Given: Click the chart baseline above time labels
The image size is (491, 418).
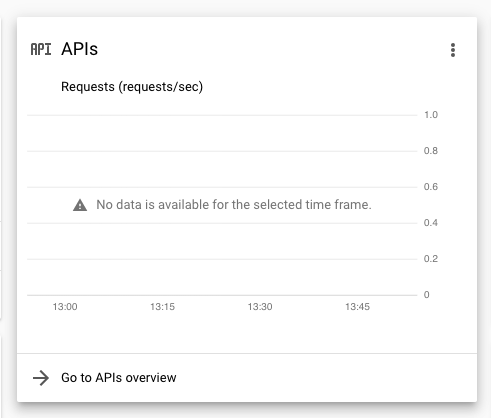Looking at the screenshot, I should [222, 295].
